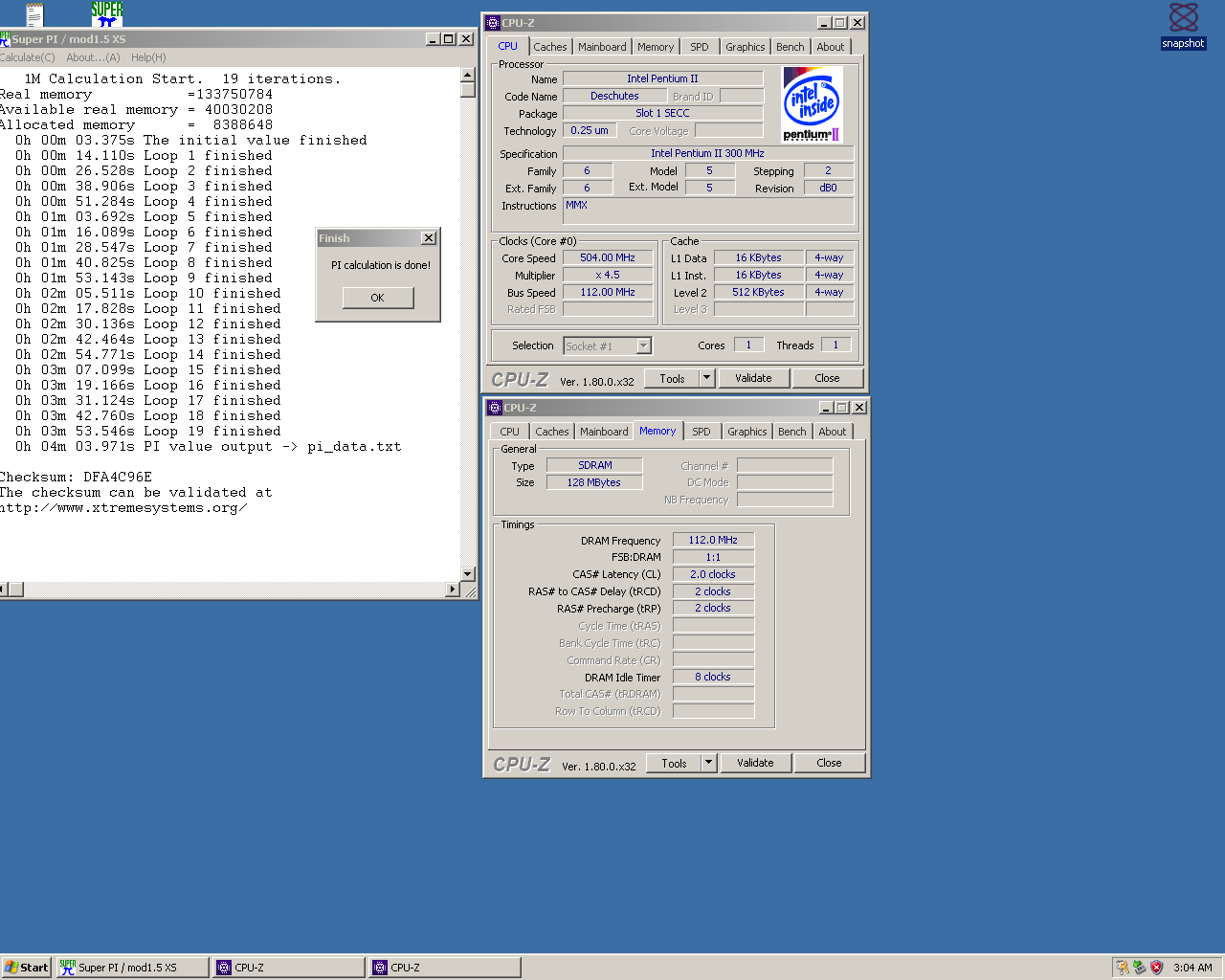Switch to About tab in upper CPU-Z
Image resolution: width=1225 pixels, height=980 pixels.
(831, 47)
